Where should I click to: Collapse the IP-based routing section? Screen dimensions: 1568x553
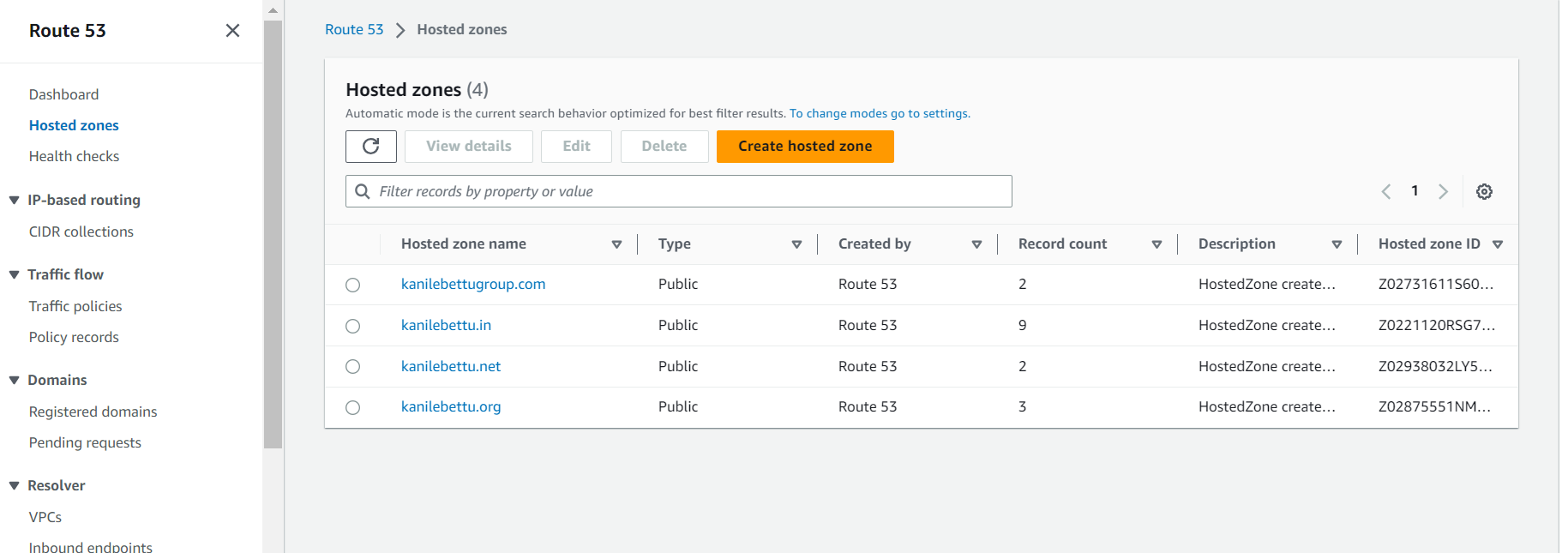[15, 200]
